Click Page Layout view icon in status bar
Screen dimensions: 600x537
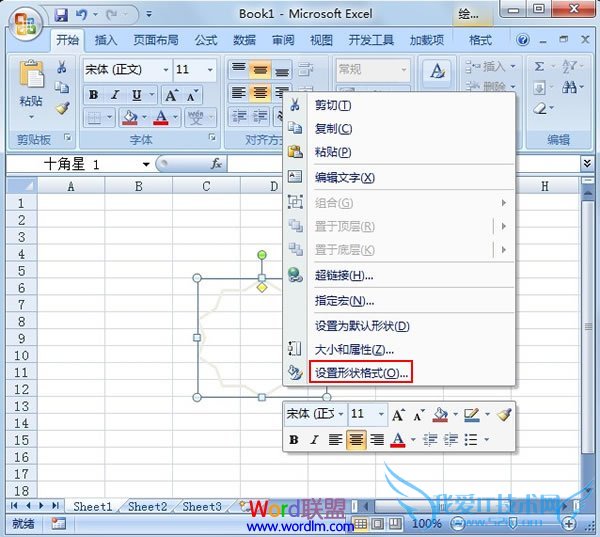point(378,523)
